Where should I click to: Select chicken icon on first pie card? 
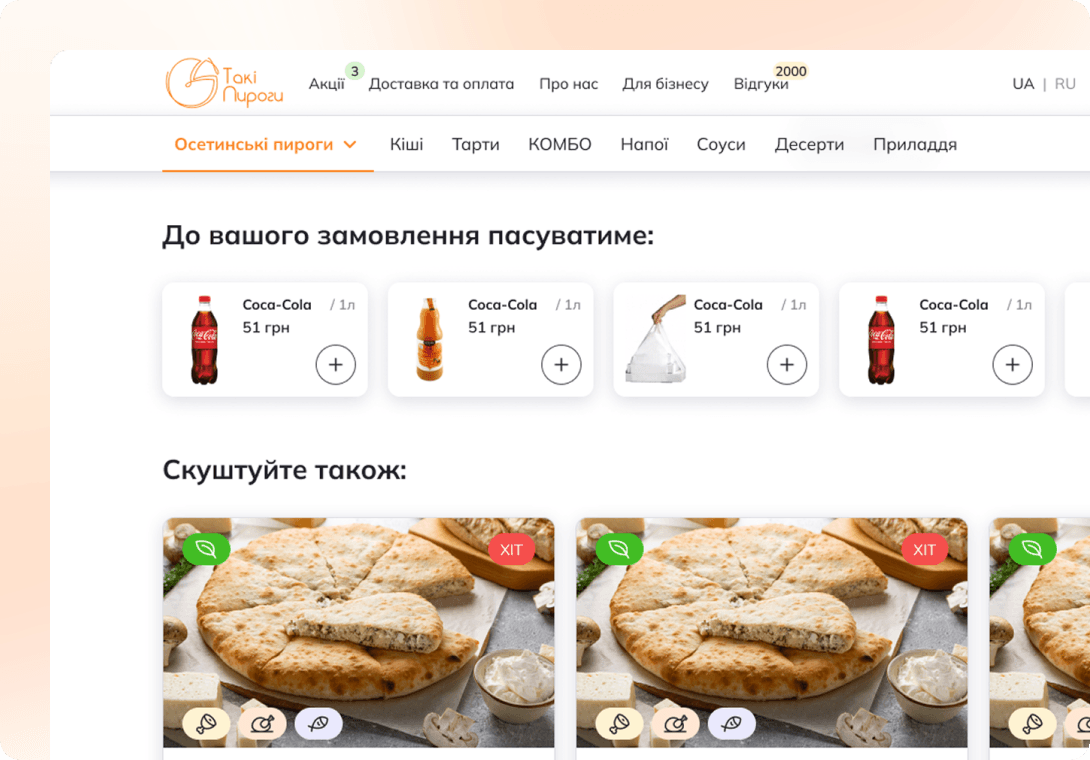262,724
